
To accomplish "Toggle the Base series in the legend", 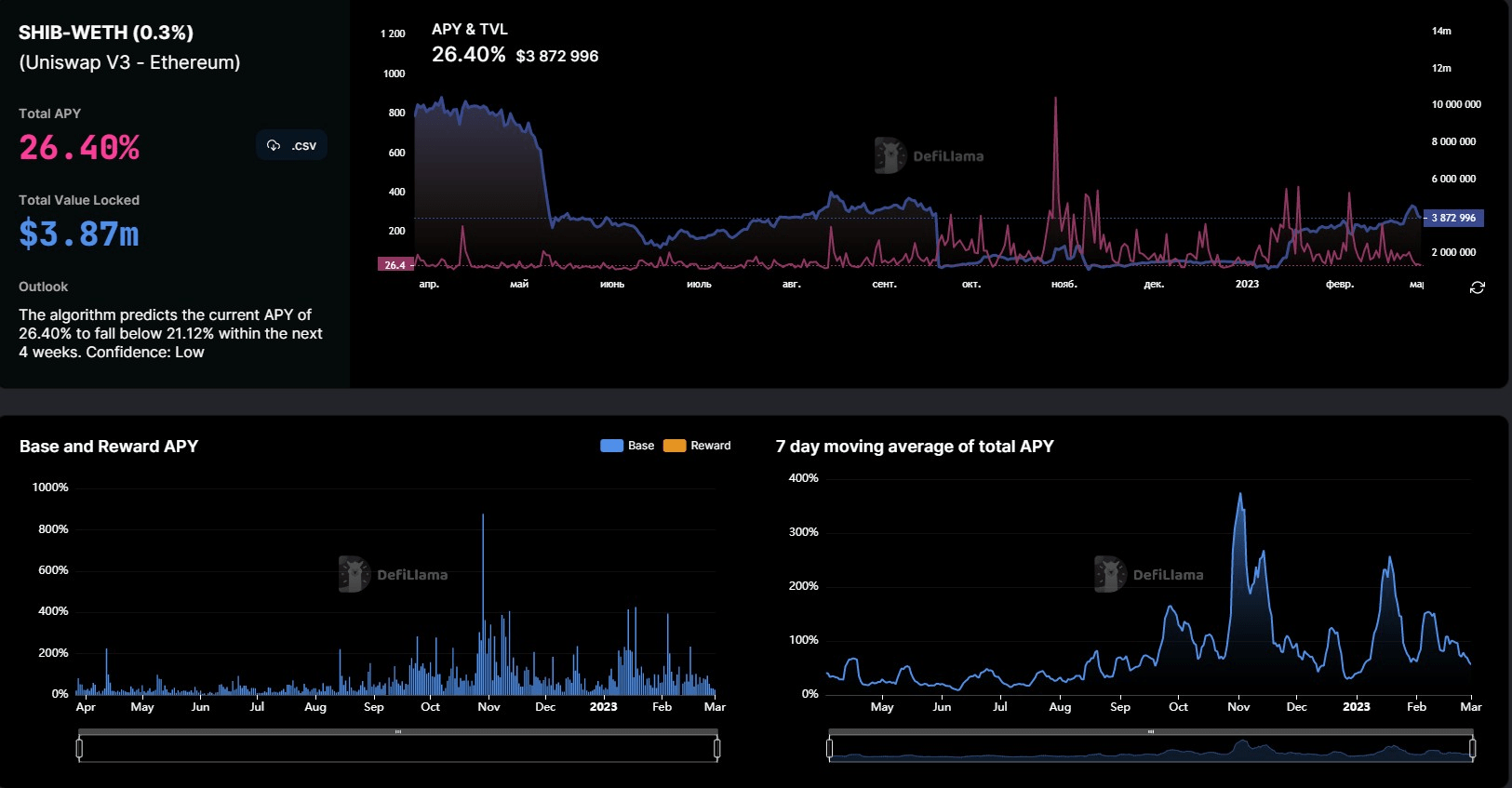I will coord(627,446).
